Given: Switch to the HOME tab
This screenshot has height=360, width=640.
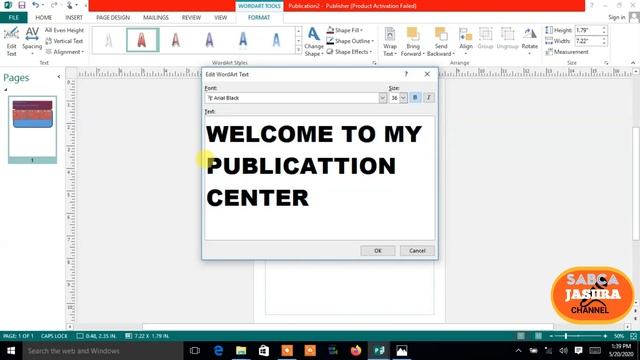Looking at the screenshot, I should click(44, 18).
